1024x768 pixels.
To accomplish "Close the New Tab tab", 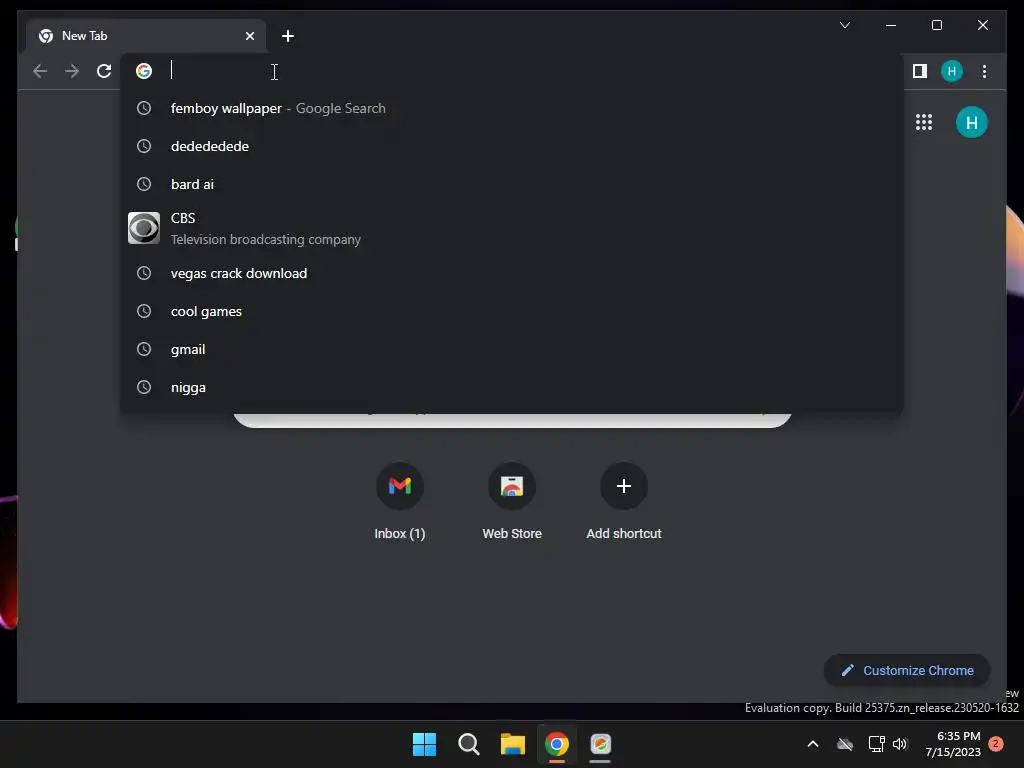I will pos(249,36).
